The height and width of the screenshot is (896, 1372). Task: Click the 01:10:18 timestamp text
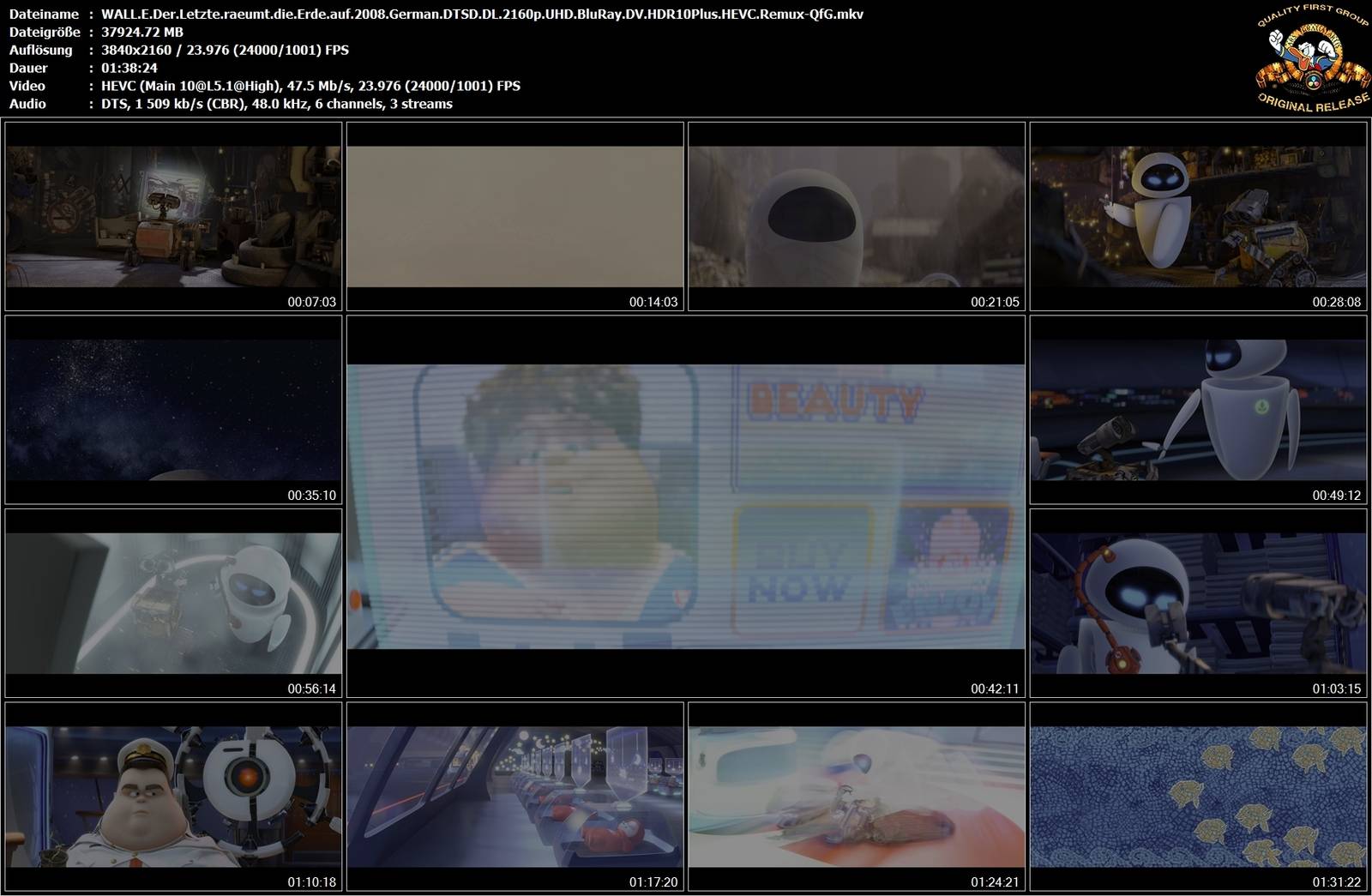click(x=311, y=882)
